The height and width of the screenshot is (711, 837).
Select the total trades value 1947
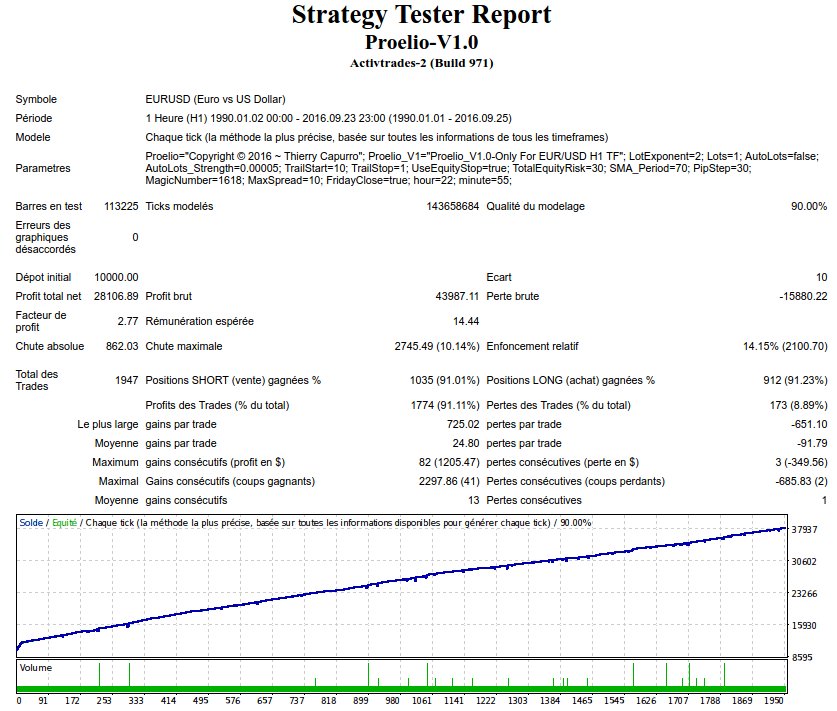pos(127,380)
